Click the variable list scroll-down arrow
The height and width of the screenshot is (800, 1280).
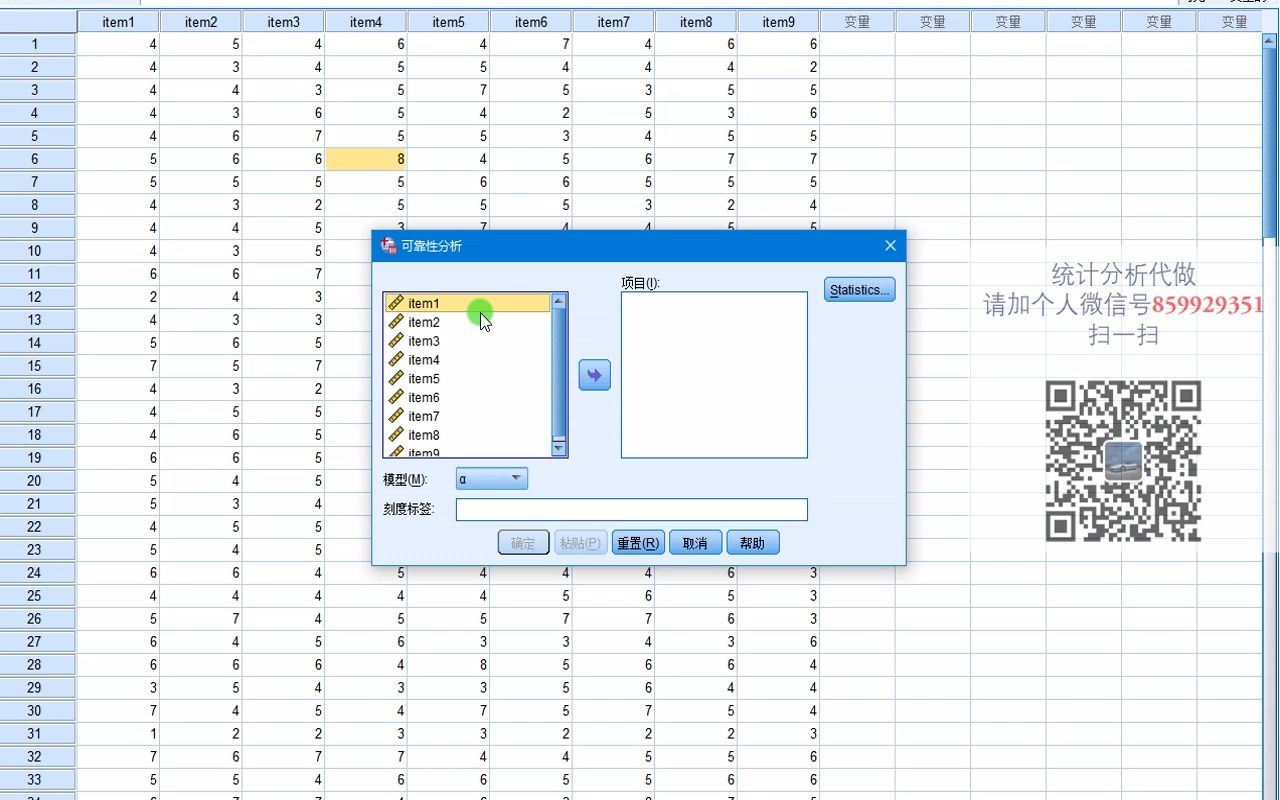tap(559, 449)
